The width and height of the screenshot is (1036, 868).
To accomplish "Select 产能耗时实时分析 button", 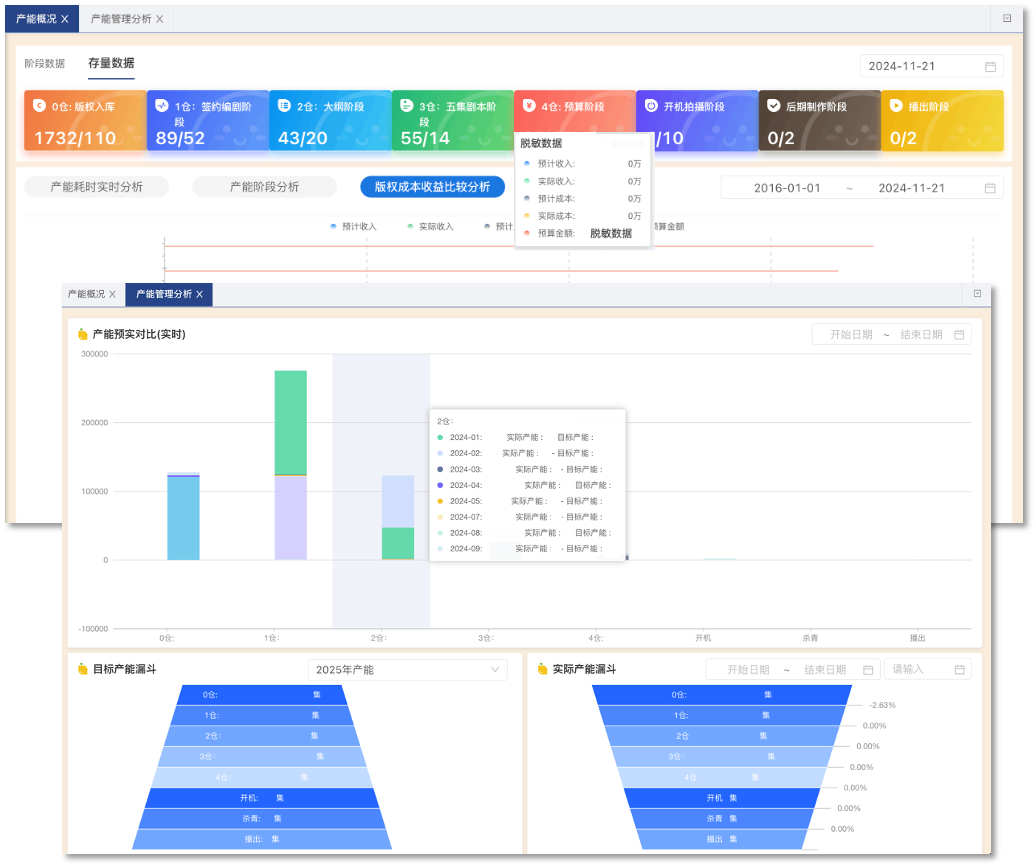I will pos(96,187).
